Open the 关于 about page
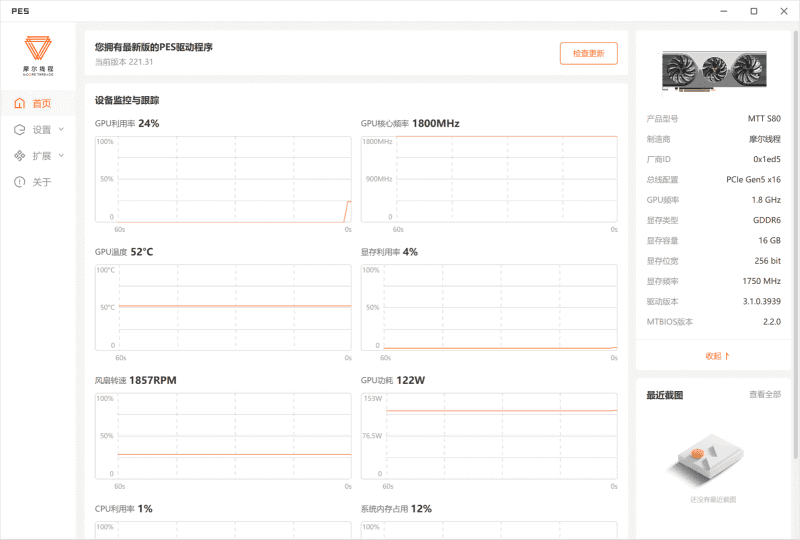 [x=38, y=182]
